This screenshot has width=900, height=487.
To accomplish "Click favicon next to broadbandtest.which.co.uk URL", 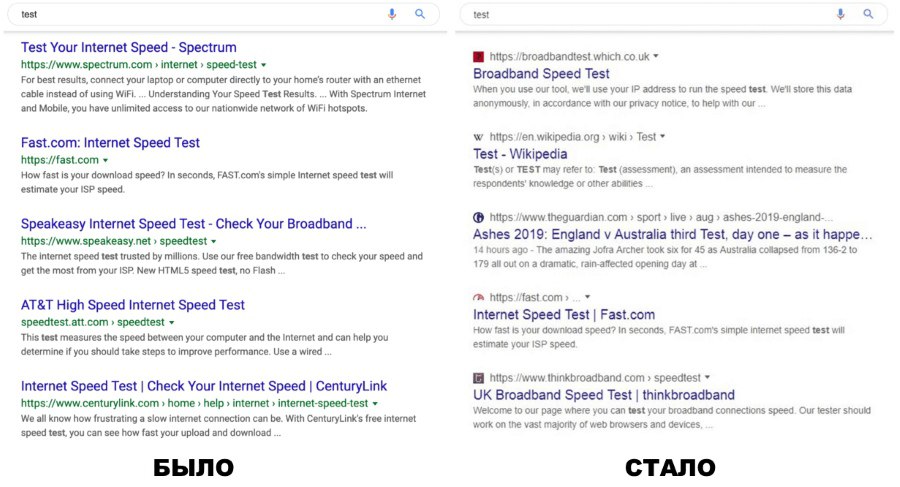I will [478, 56].
